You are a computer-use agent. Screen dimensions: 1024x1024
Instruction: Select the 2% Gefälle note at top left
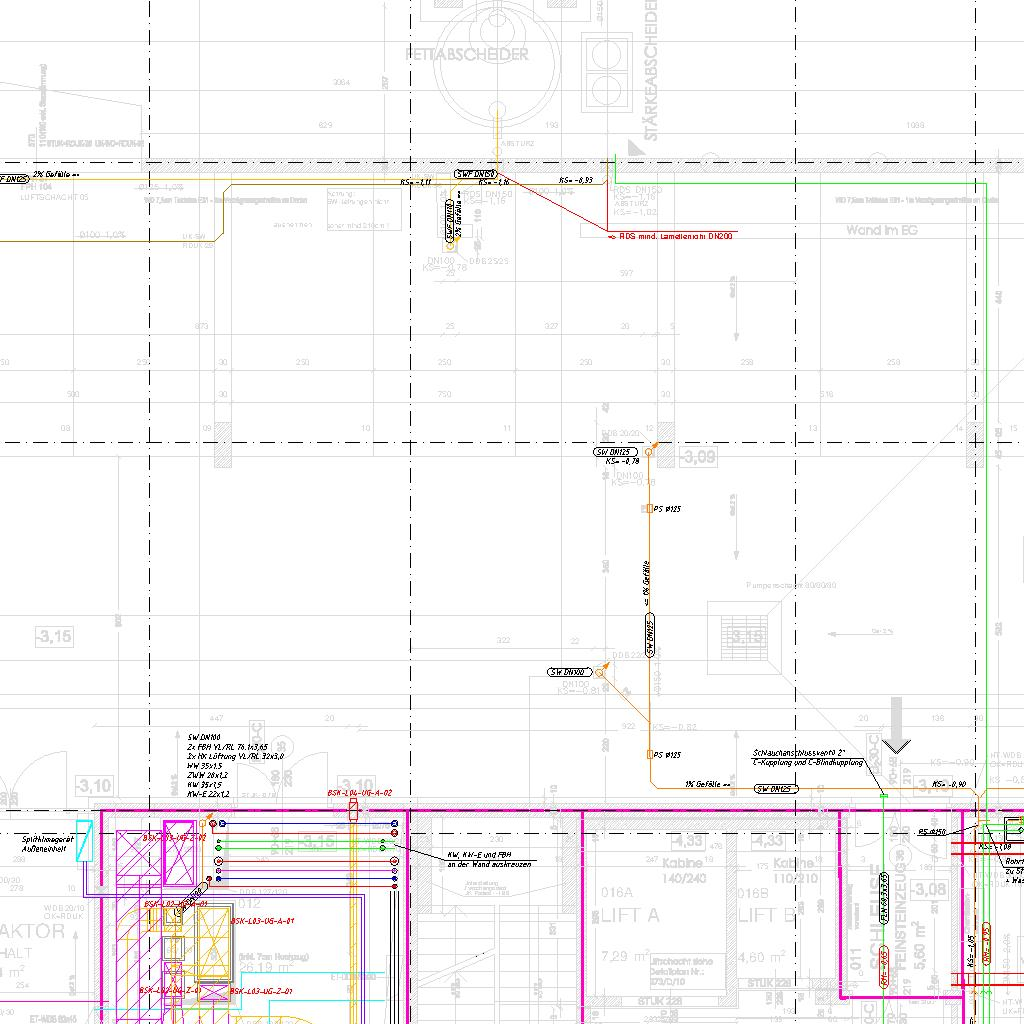coord(56,174)
